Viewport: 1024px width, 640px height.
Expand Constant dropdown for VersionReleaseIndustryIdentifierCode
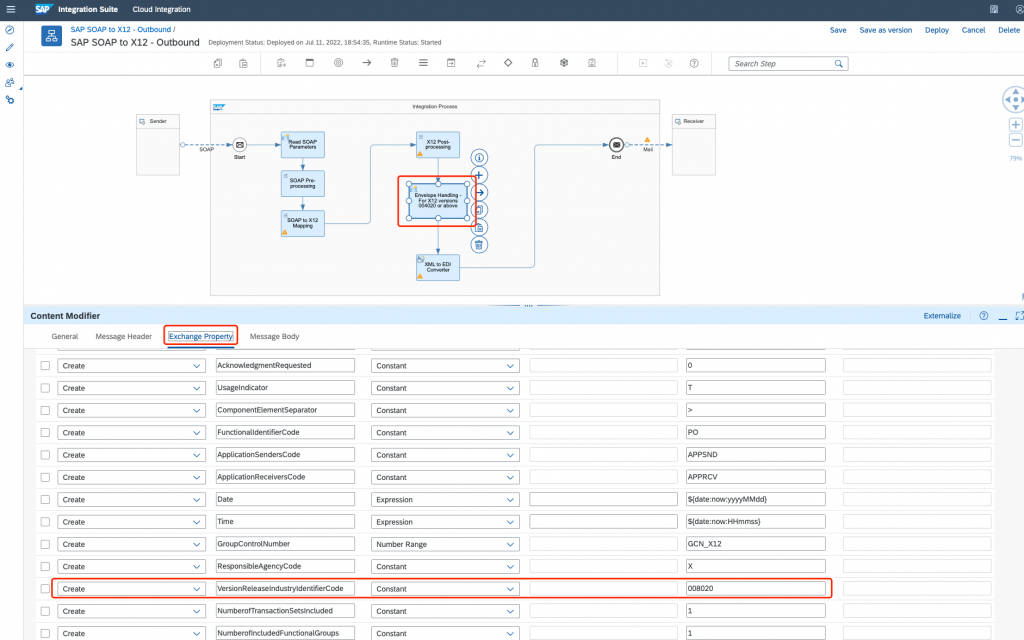(x=445, y=588)
